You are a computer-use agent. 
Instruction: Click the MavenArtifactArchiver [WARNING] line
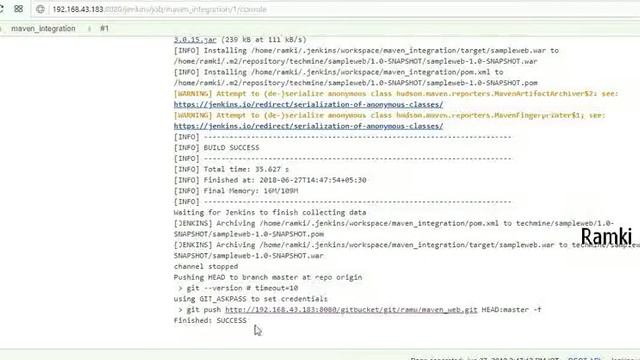tap(396, 94)
